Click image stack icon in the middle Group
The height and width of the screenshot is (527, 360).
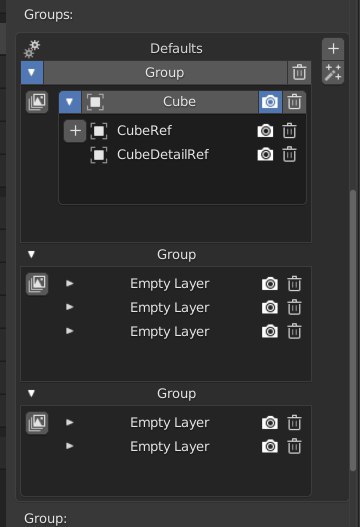point(37,284)
